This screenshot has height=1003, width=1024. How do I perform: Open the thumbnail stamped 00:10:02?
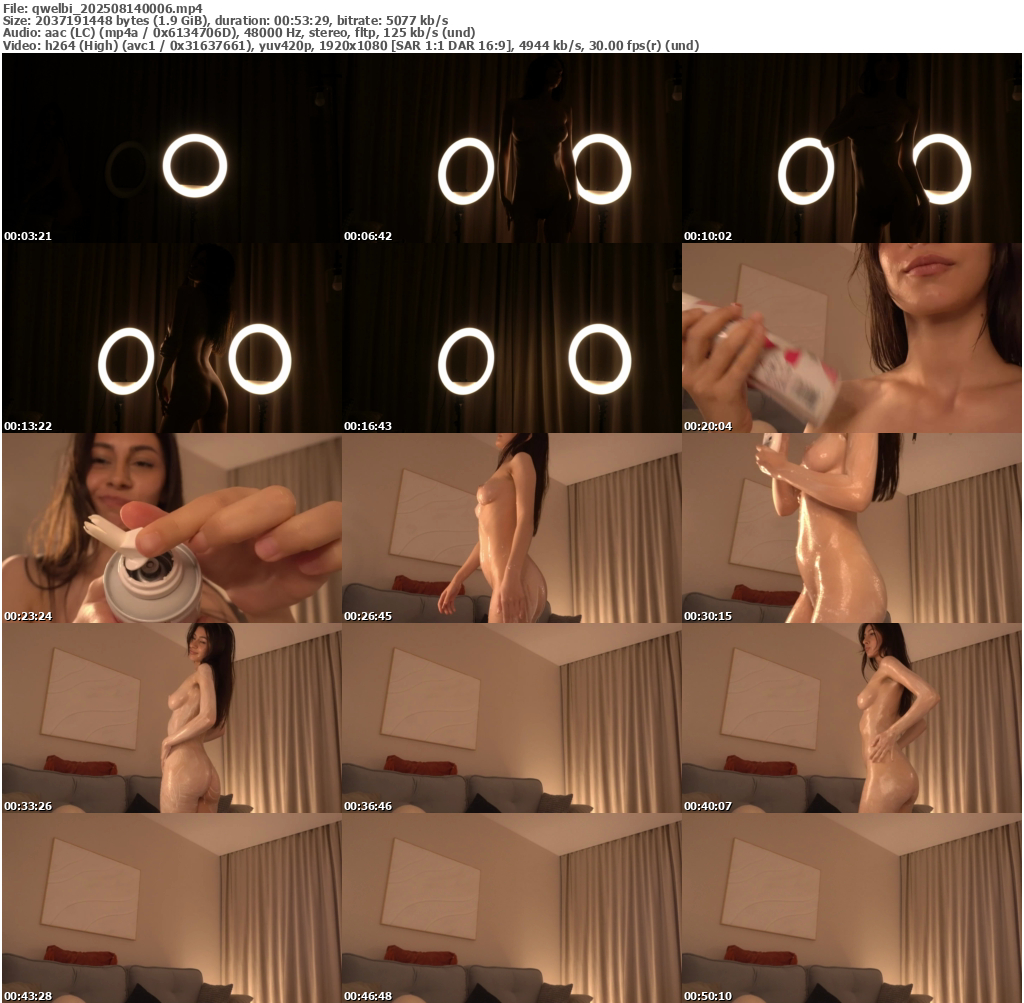(852, 148)
